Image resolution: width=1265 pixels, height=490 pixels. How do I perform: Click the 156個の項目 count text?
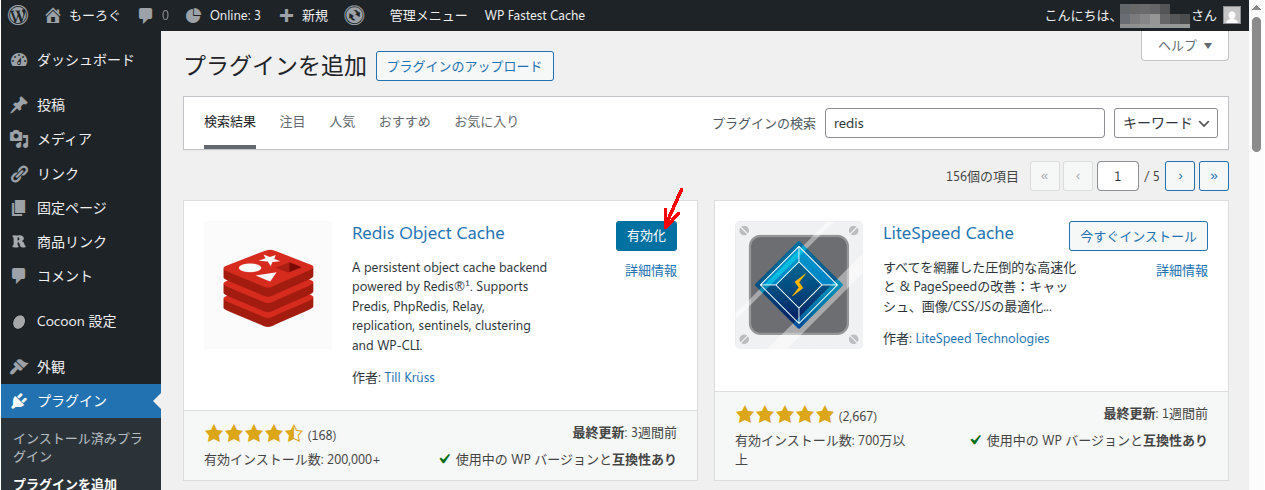click(x=982, y=176)
